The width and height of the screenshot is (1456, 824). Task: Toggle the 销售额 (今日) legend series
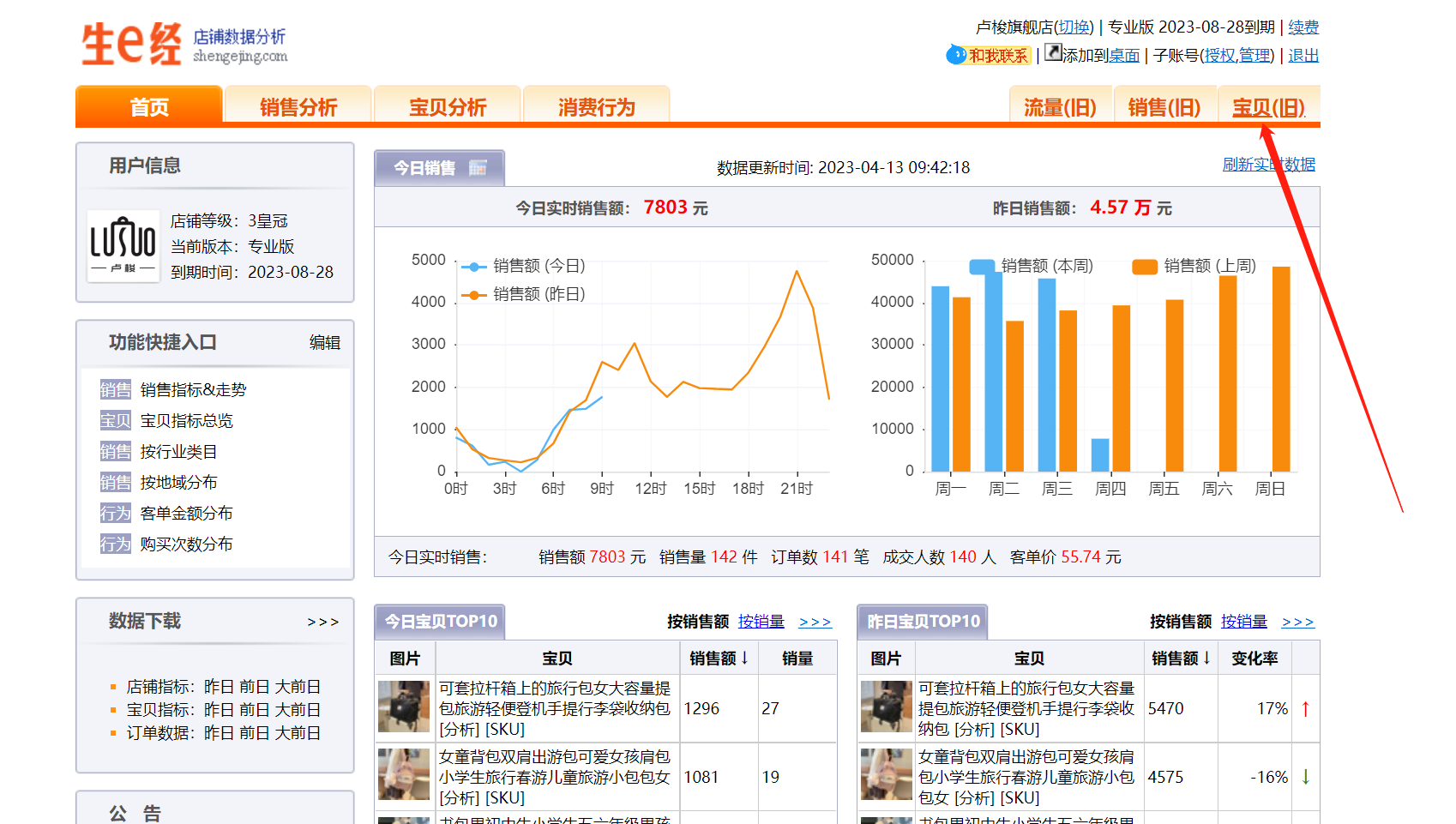pyautogui.click(x=523, y=267)
